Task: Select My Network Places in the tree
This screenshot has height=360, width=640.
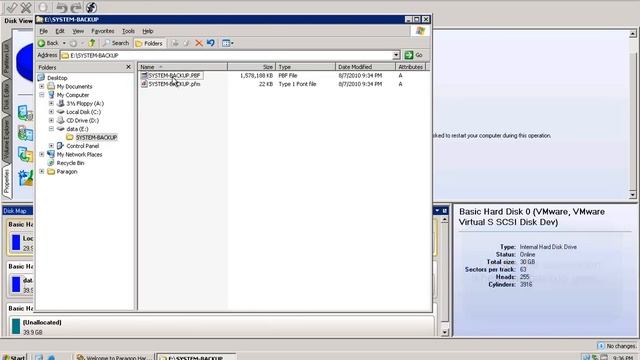Action: pyautogui.click(x=79, y=154)
